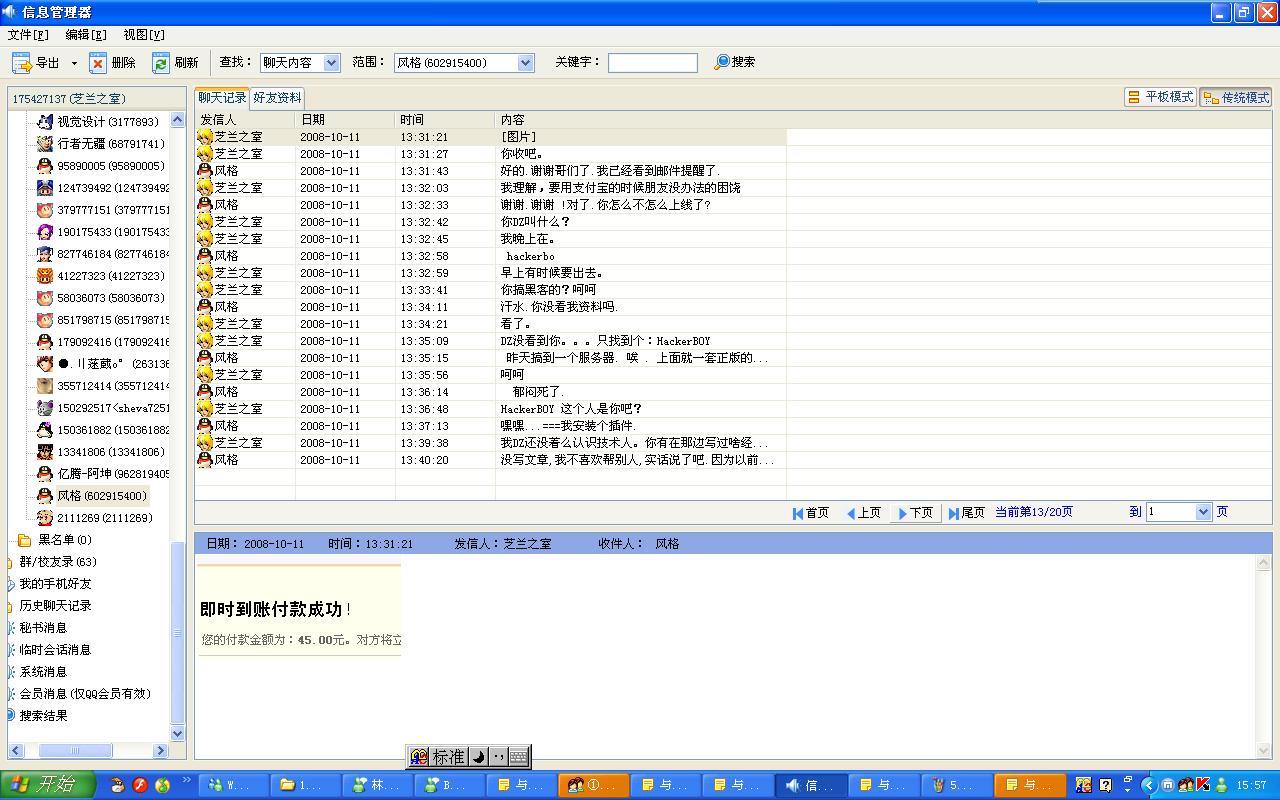Click avatar icon of 41227323 contact
1280x800 pixels.
[44, 276]
